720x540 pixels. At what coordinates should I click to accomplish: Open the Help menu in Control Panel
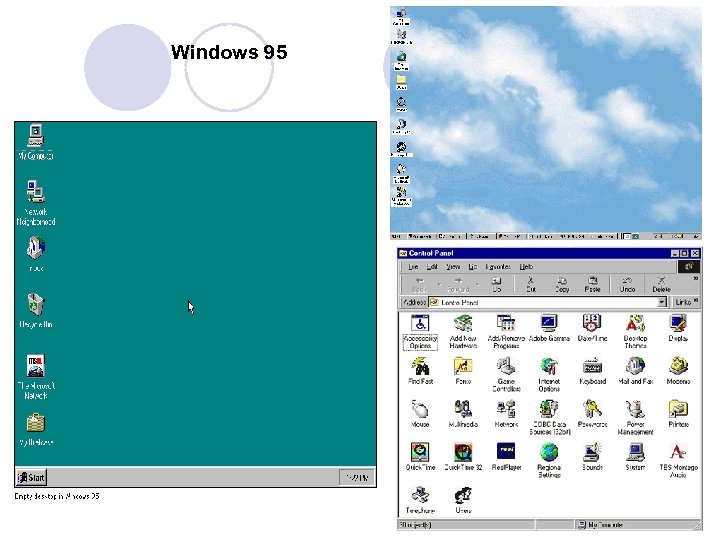526,267
